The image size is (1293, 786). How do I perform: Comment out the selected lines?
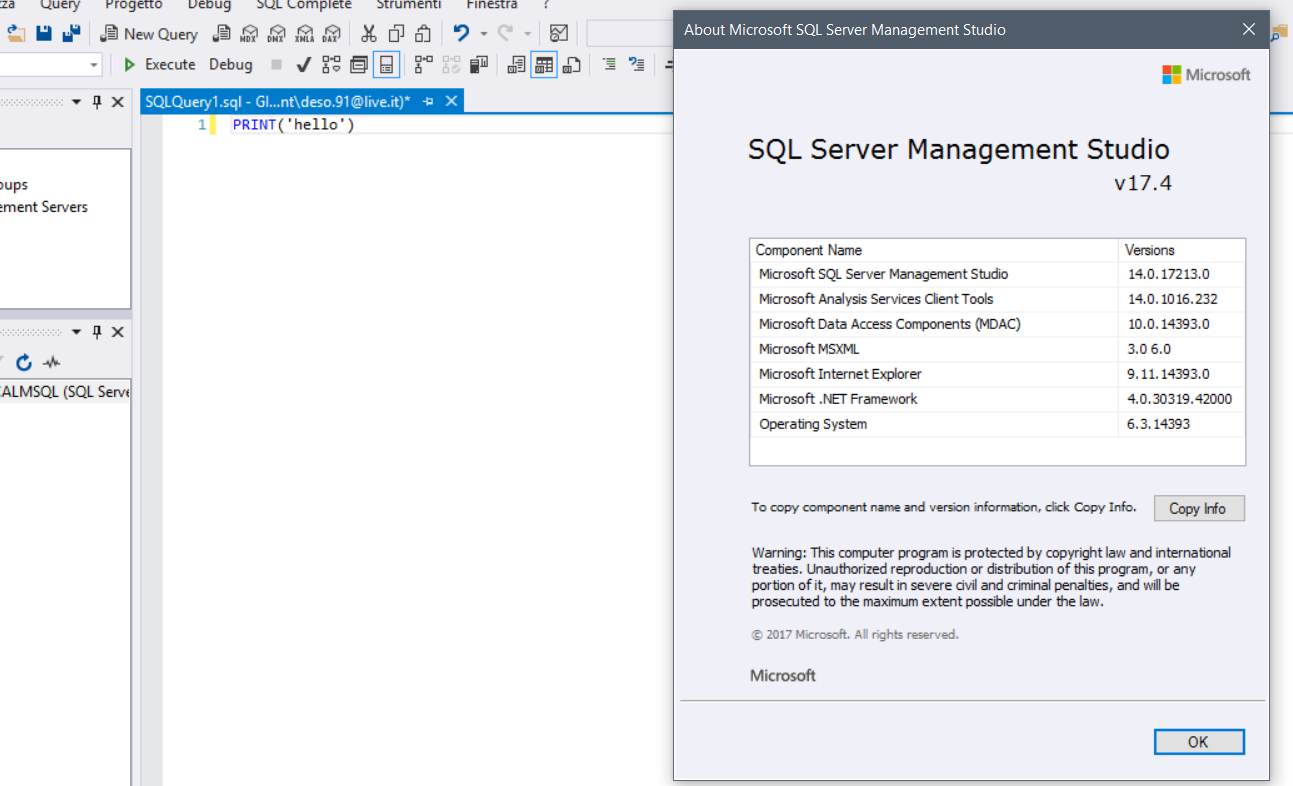(609, 65)
